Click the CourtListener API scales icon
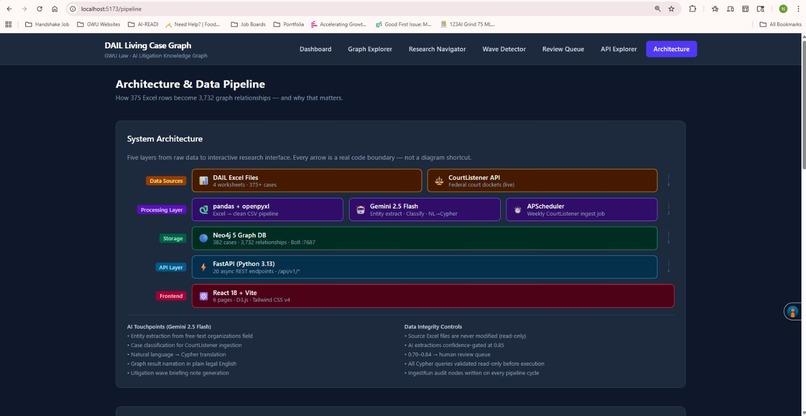 pyautogui.click(x=439, y=180)
